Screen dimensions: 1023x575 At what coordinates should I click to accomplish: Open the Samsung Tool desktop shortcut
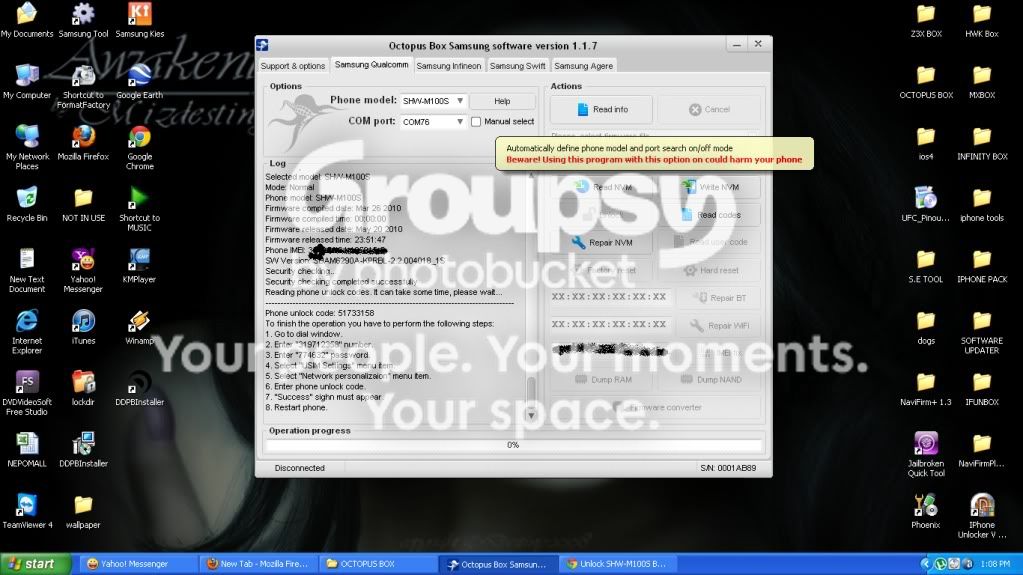83,20
